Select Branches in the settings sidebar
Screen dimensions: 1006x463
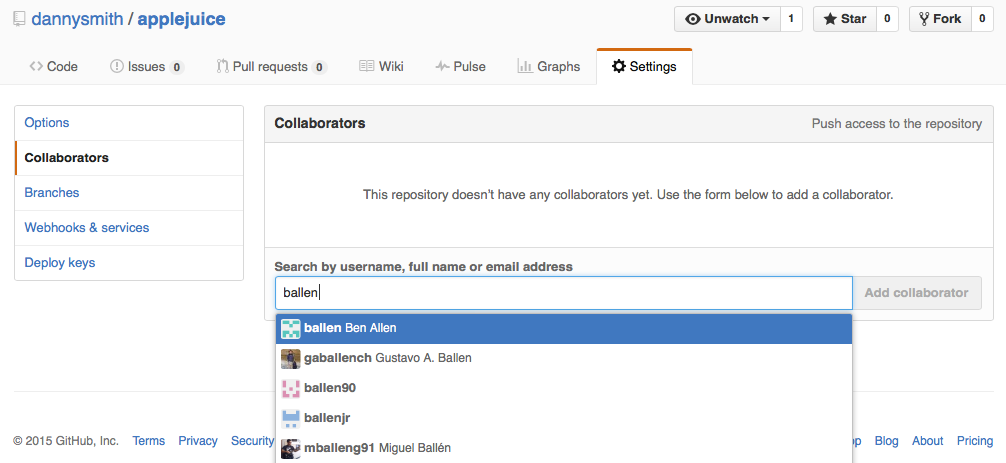click(x=52, y=193)
